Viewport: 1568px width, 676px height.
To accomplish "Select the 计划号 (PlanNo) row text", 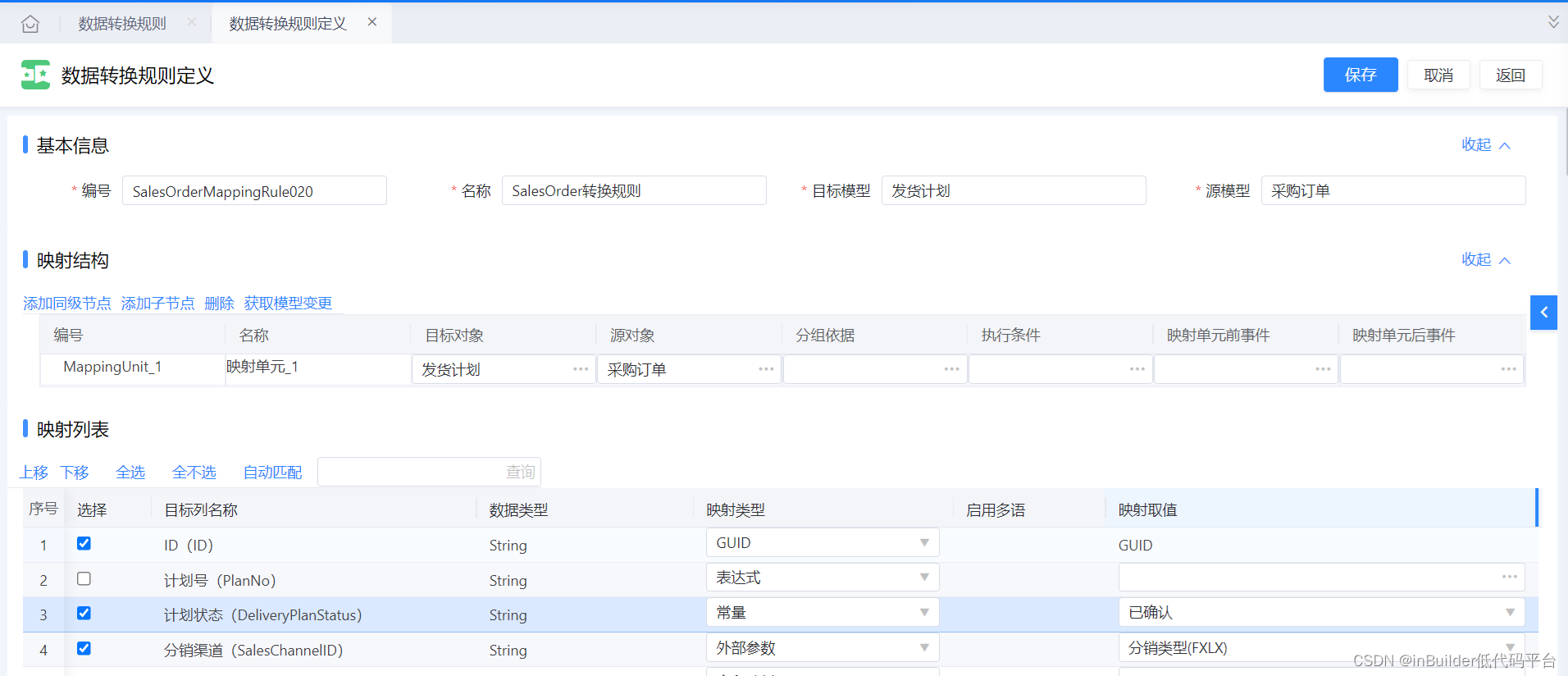I will tap(220, 581).
